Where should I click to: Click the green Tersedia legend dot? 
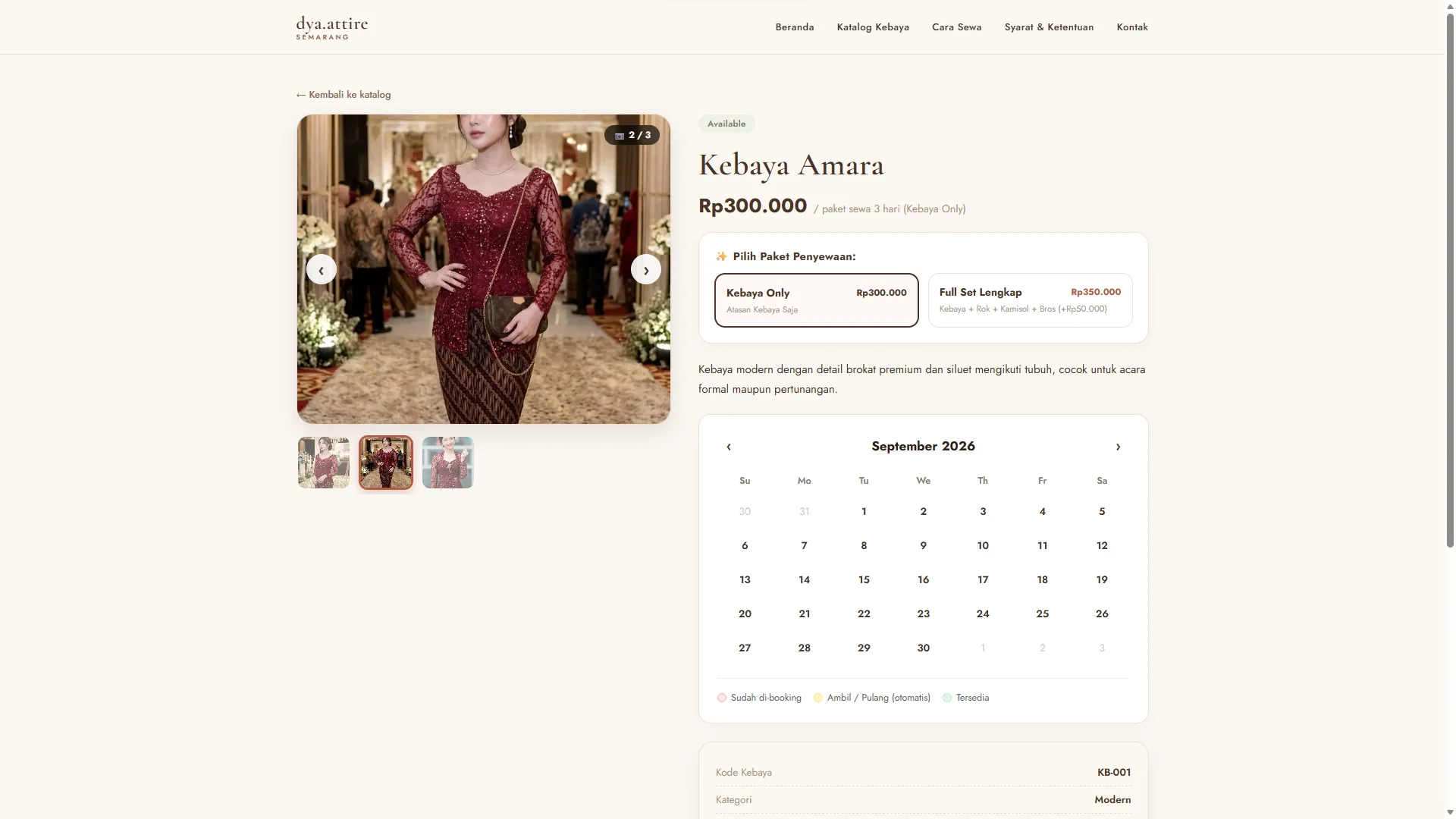click(947, 698)
